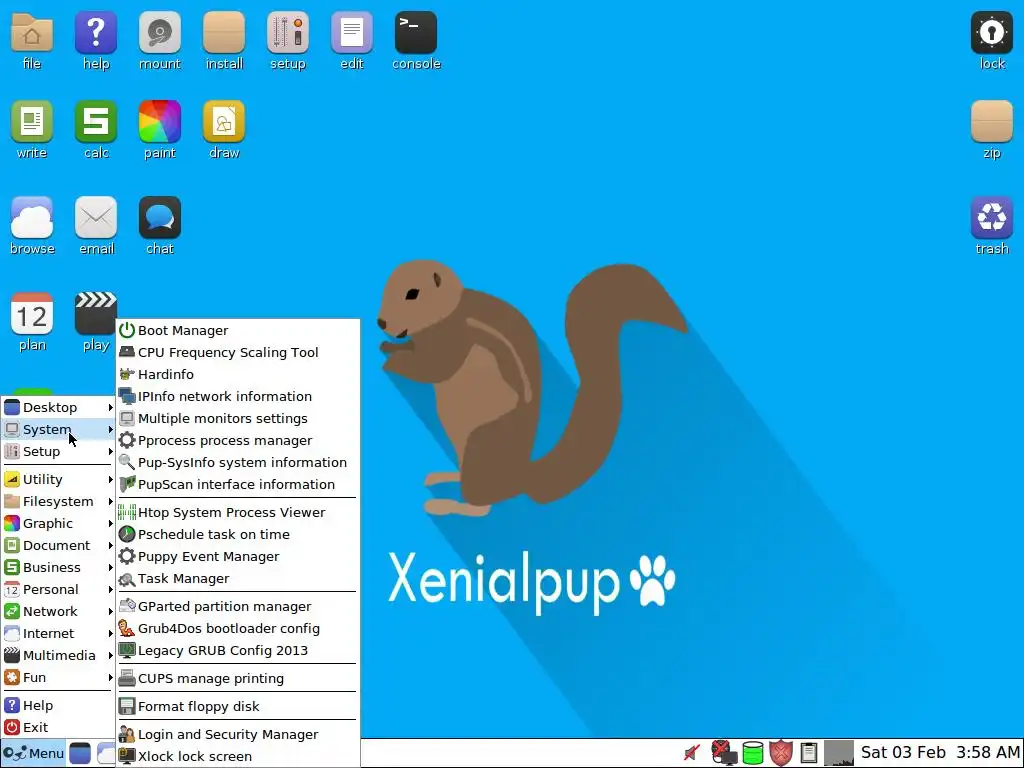Open Multiple monitors settings

click(x=238, y=419)
